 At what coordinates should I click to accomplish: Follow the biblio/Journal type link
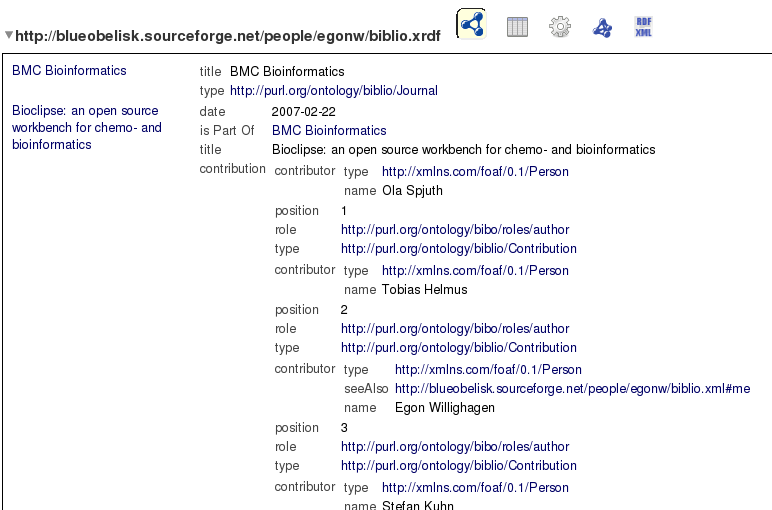pos(334,91)
